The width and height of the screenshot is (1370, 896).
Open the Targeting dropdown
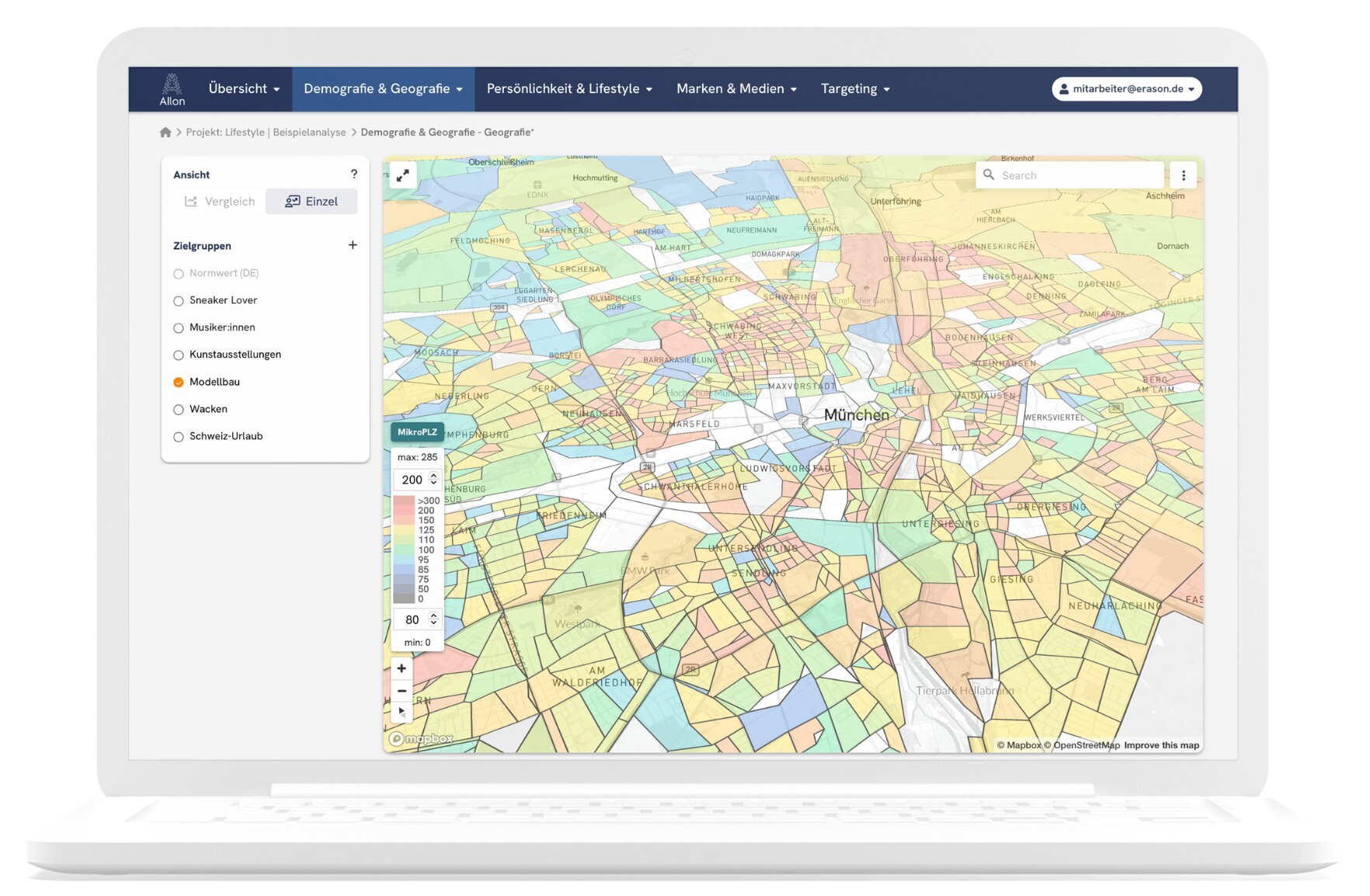pos(855,89)
